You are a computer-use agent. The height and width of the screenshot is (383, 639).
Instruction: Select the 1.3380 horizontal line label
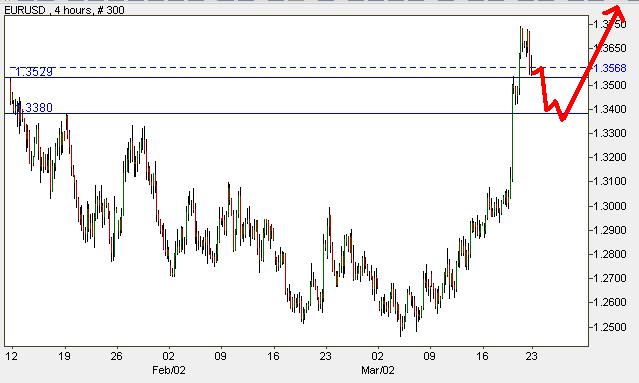pos(34,108)
